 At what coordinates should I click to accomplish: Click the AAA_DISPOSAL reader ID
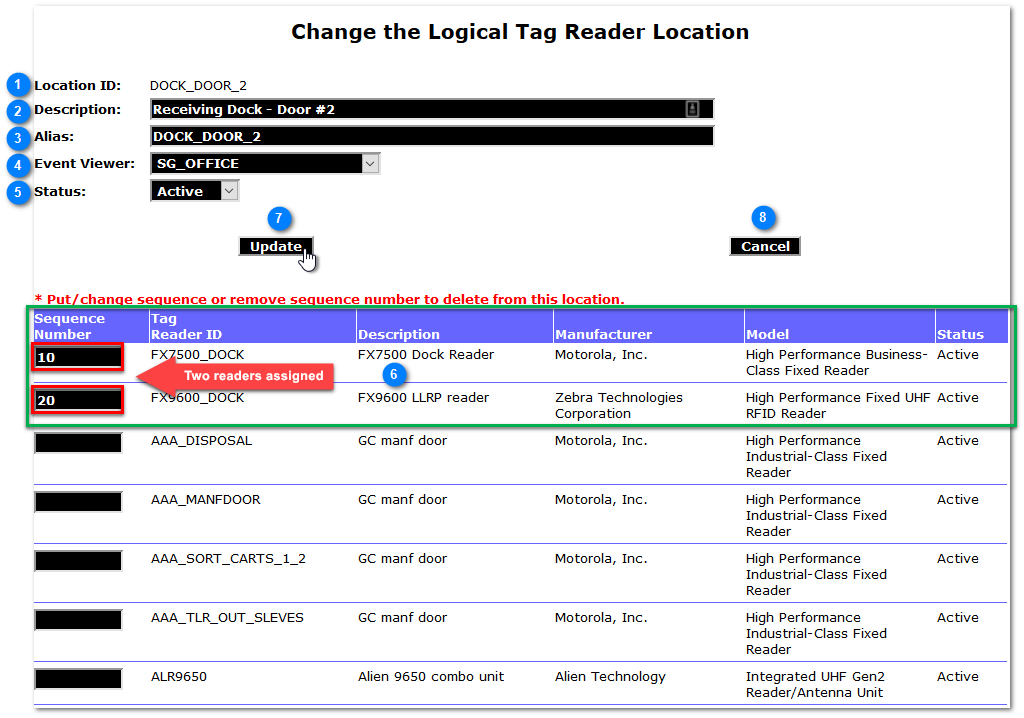(x=201, y=440)
